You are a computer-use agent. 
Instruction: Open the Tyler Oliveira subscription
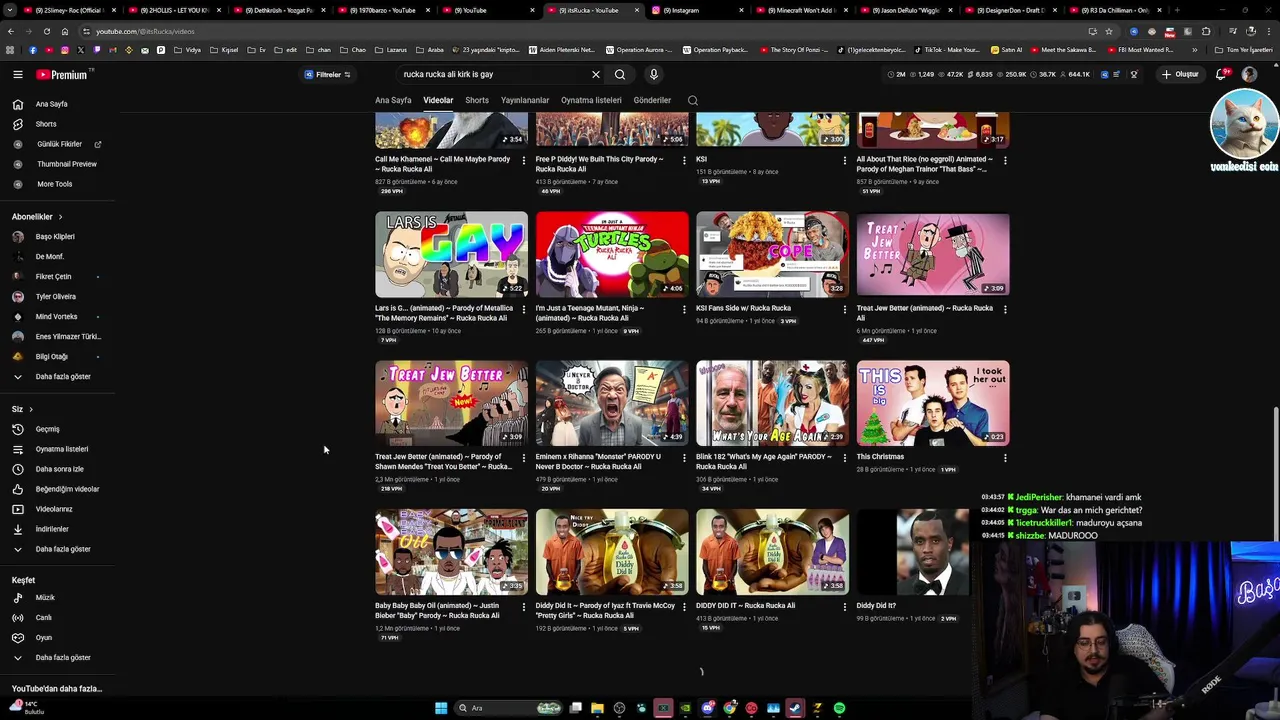[57, 297]
